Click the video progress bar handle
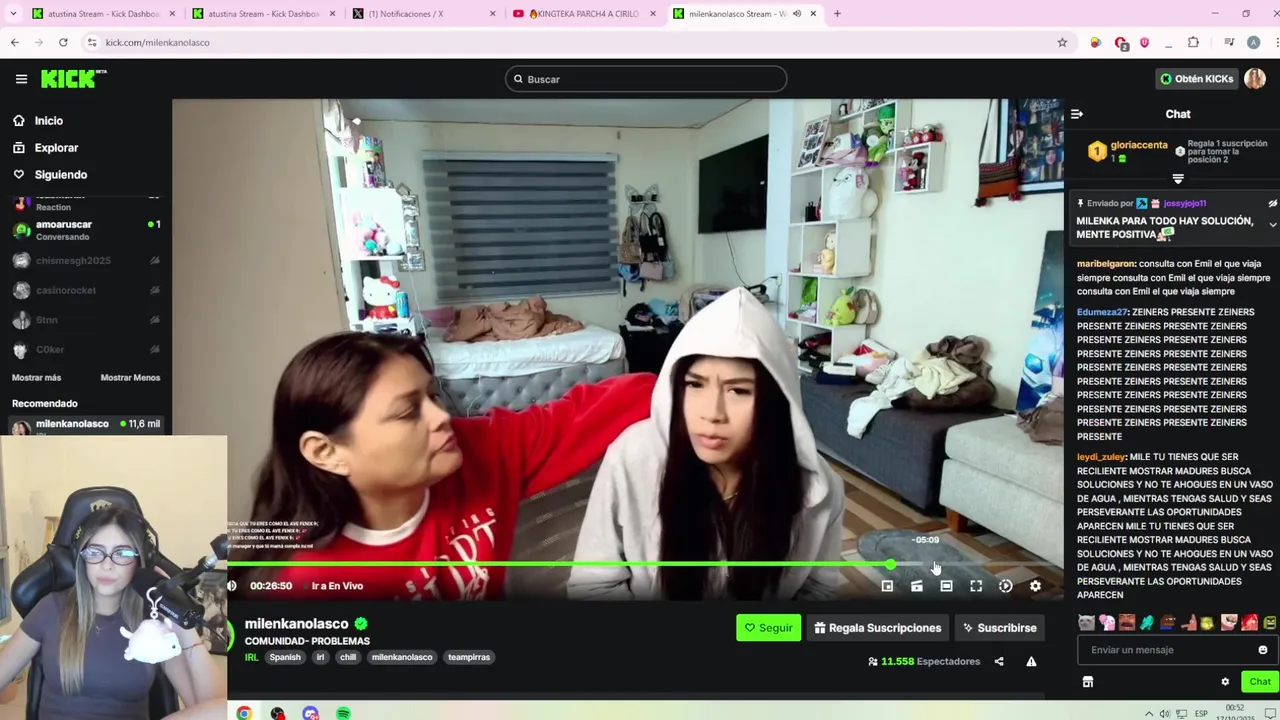This screenshot has width=1280, height=720. [890, 565]
